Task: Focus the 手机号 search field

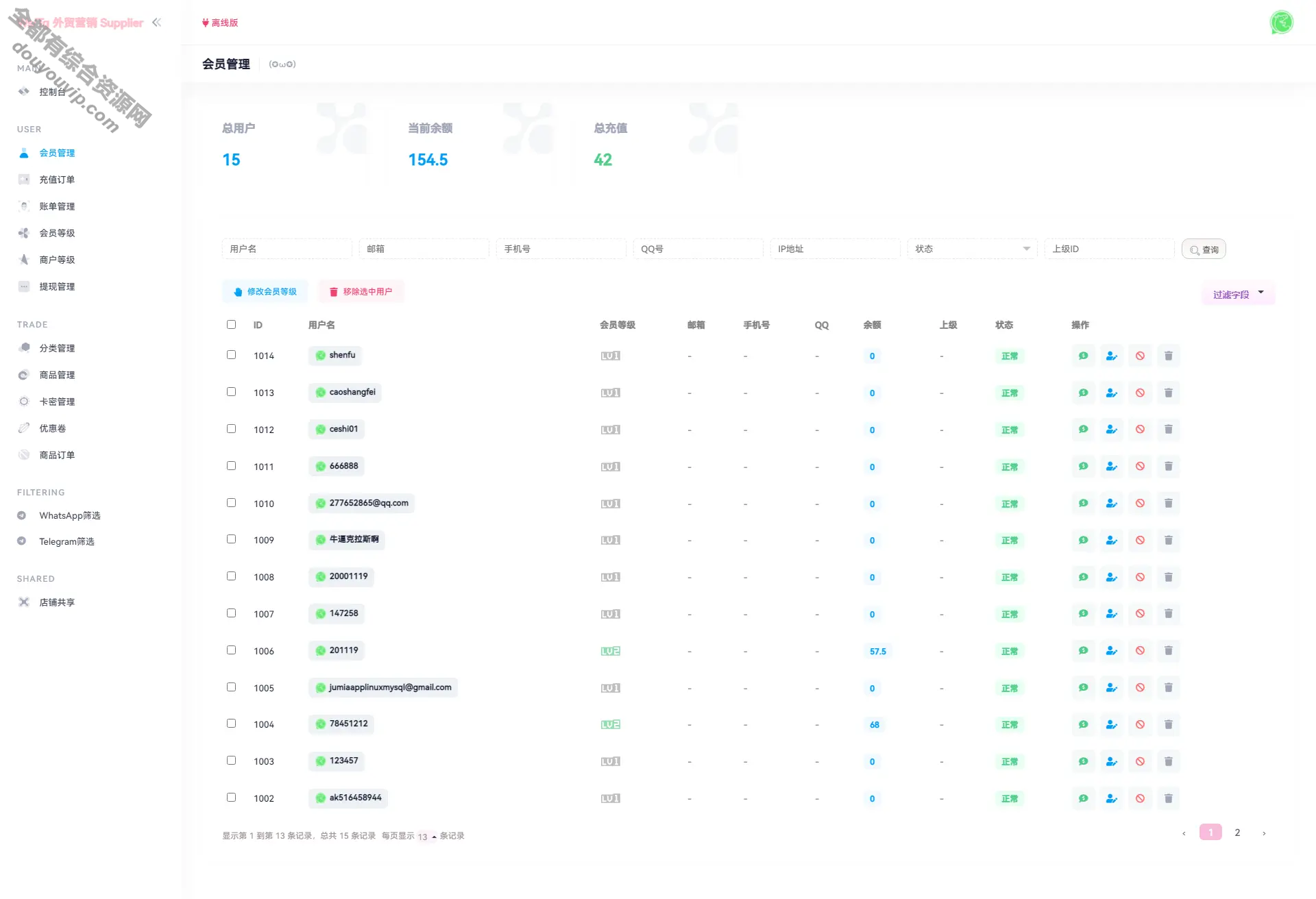Action: coord(561,249)
